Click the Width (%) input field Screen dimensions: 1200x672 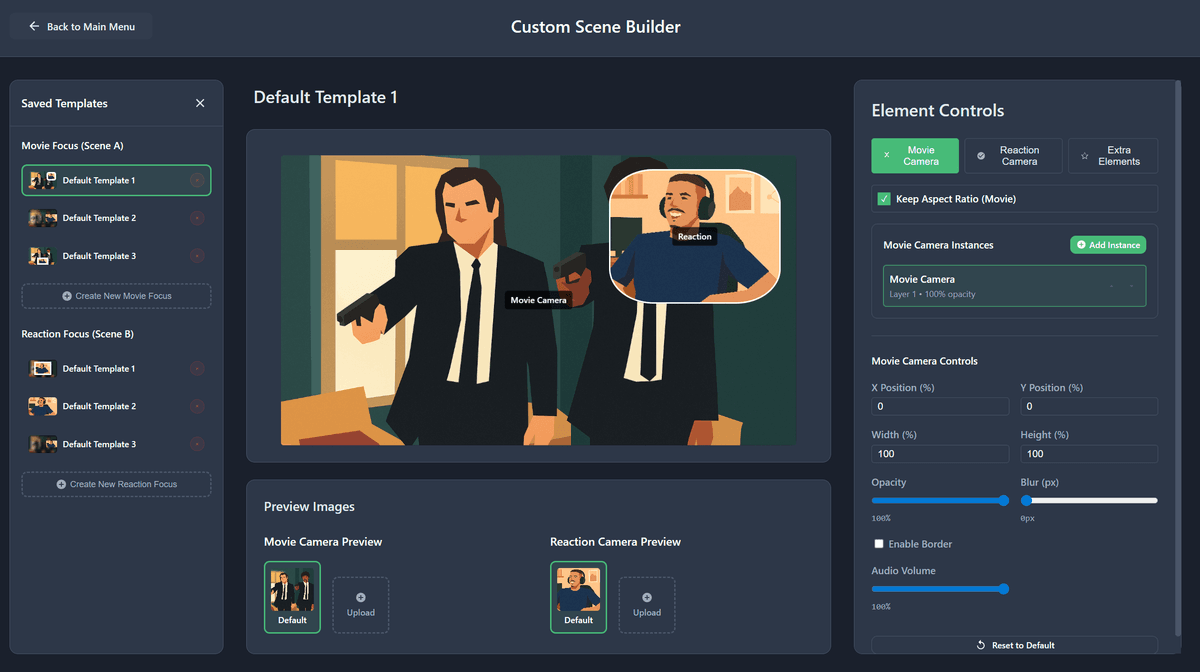click(939, 453)
